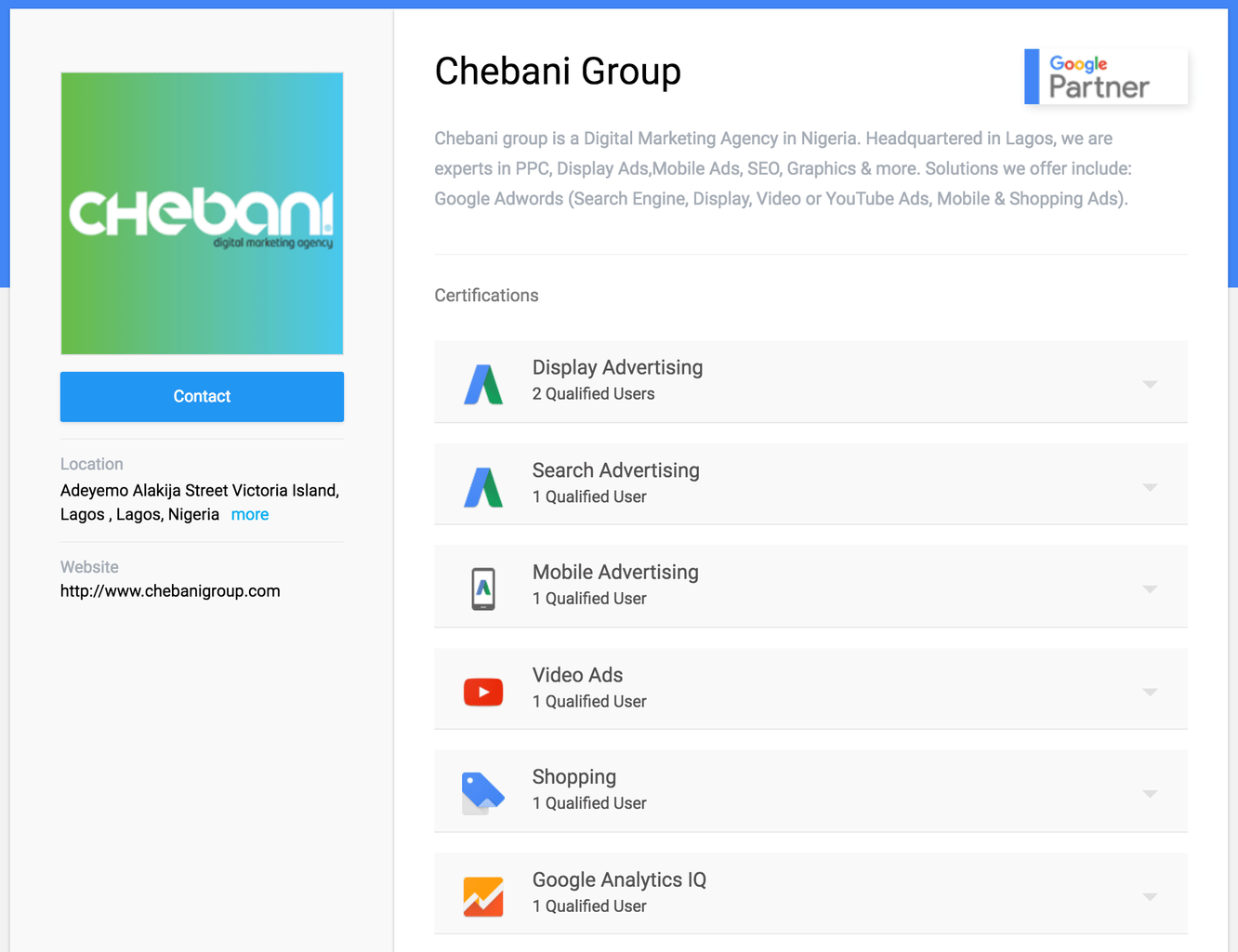Click the Display Advertising AdWords icon
The height and width of the screenshot is (952, 1238).
(483, 384)
